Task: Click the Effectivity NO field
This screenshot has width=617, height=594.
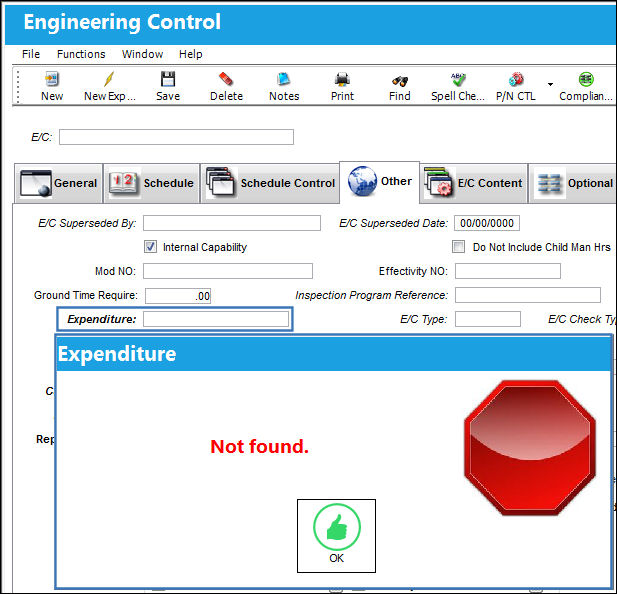Action: coord(508,271)
